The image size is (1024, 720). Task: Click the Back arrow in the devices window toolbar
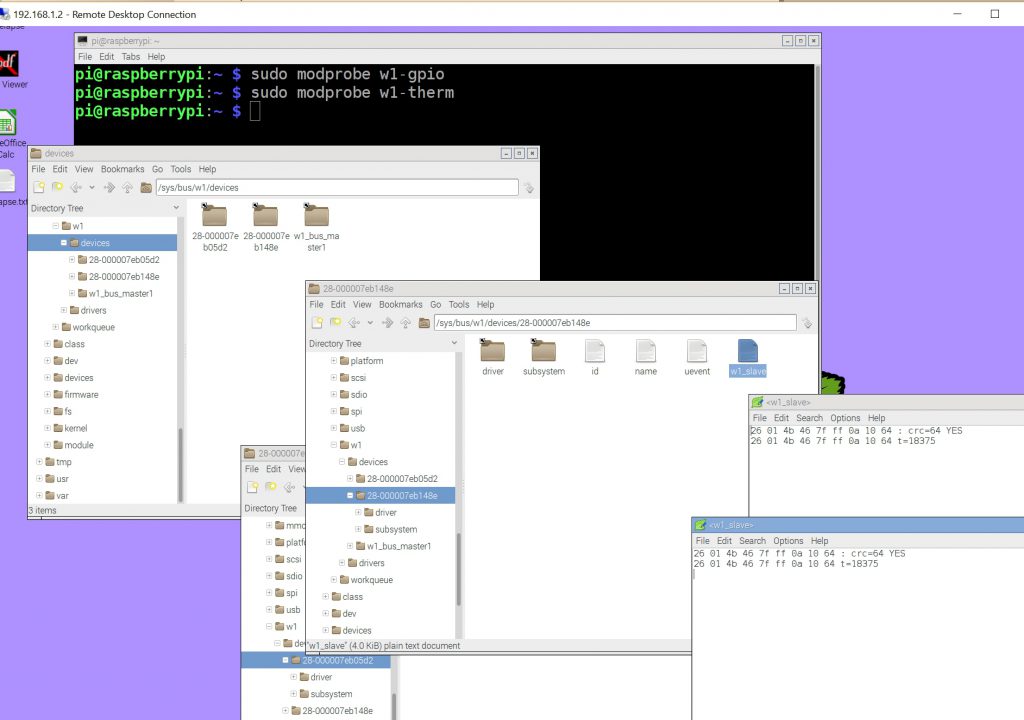point(75,187)
